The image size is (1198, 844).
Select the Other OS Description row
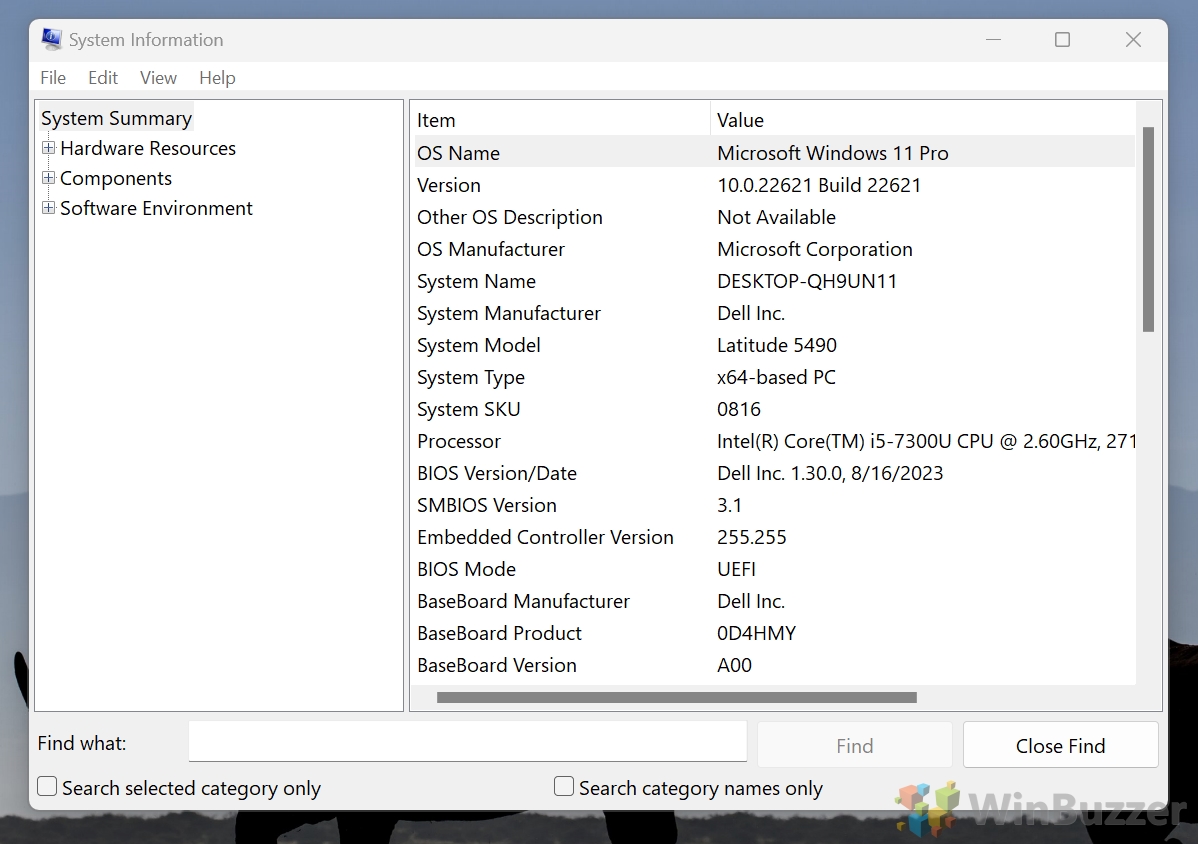775,218
